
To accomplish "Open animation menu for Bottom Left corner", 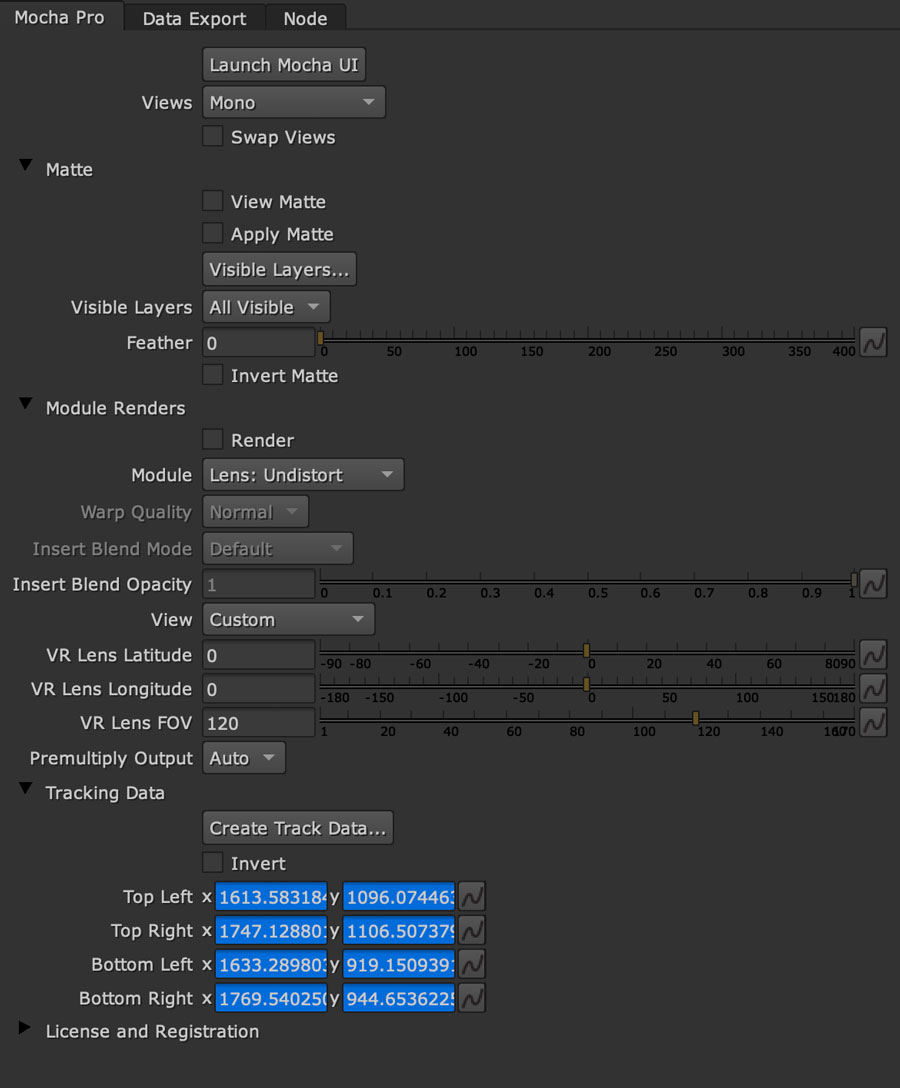I will [x=472, y=964].
